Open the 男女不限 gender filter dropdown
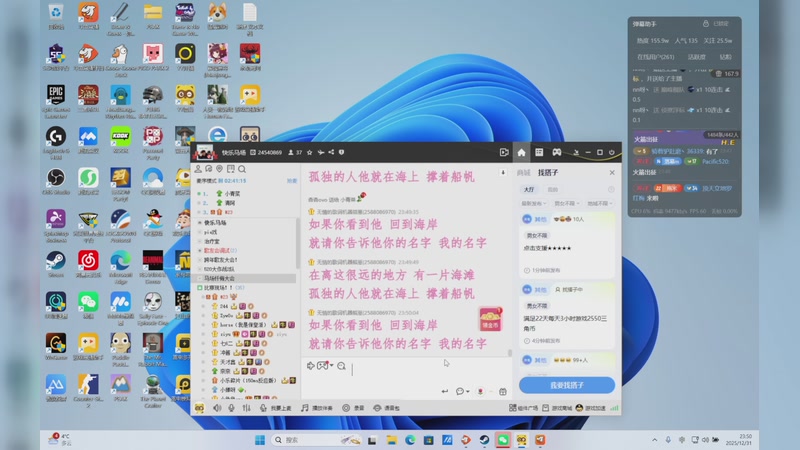The height and width of the screenshot is (450, 800). point(567,203)
